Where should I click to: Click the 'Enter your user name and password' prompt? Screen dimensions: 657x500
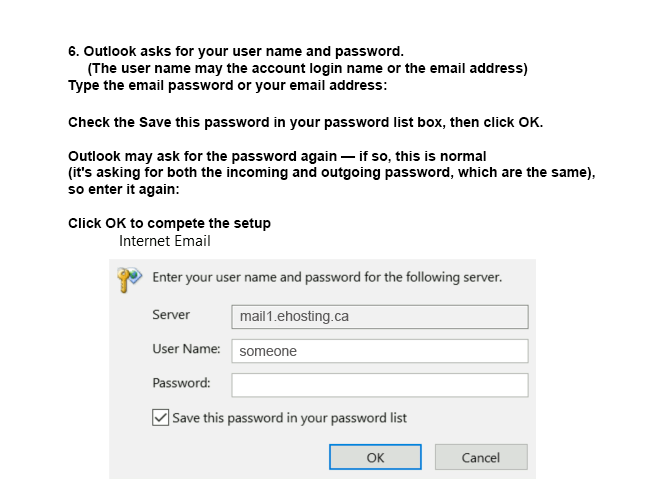pos(327,277)
